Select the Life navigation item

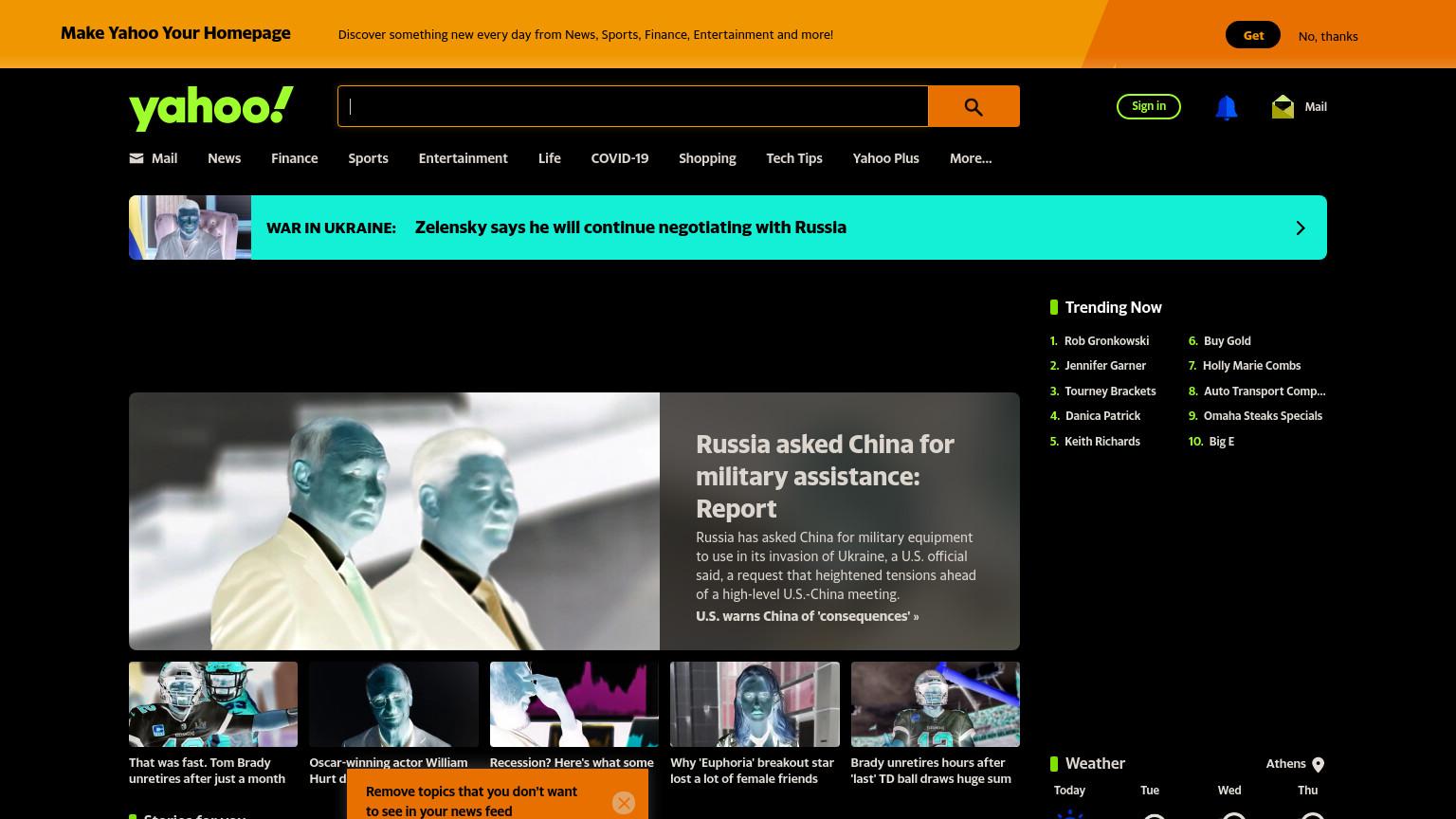click(550, 158)
